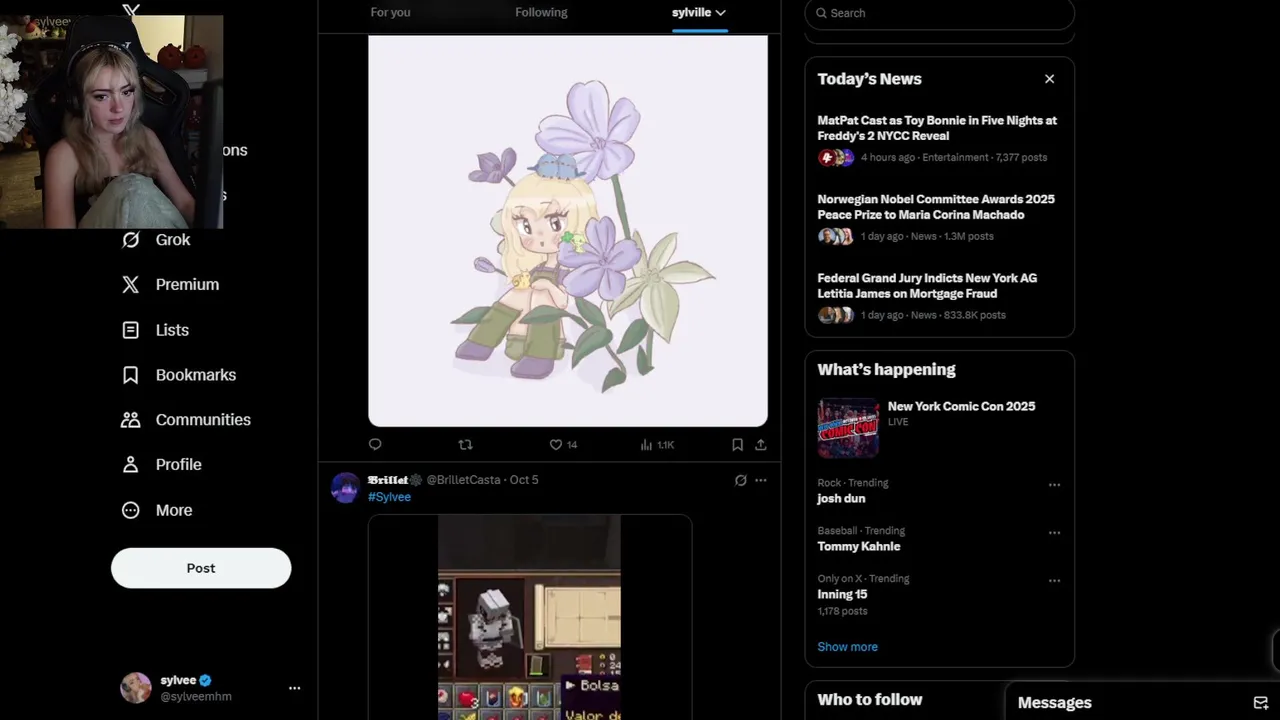This screenshot has height=720, width=1280.
Task: Share the flower artwork post
Action: pyautogui.click(x=761, y=444)
